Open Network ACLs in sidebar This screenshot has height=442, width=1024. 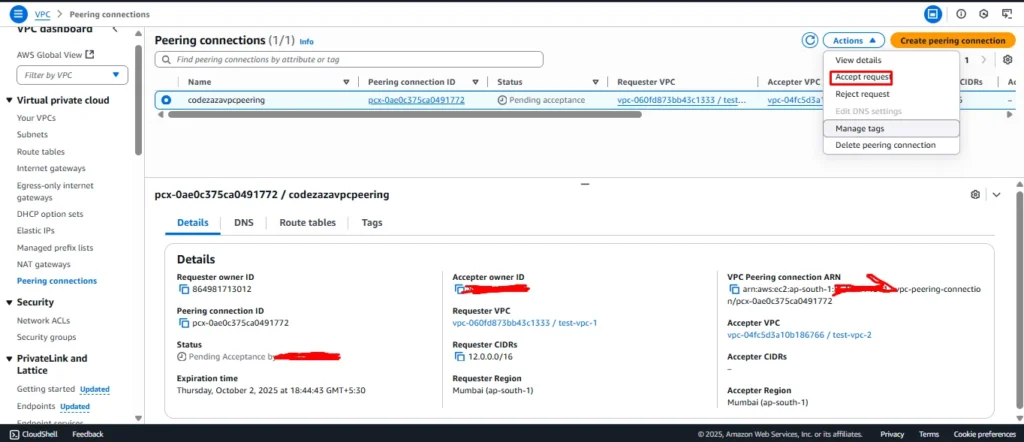tap(43, 321)
